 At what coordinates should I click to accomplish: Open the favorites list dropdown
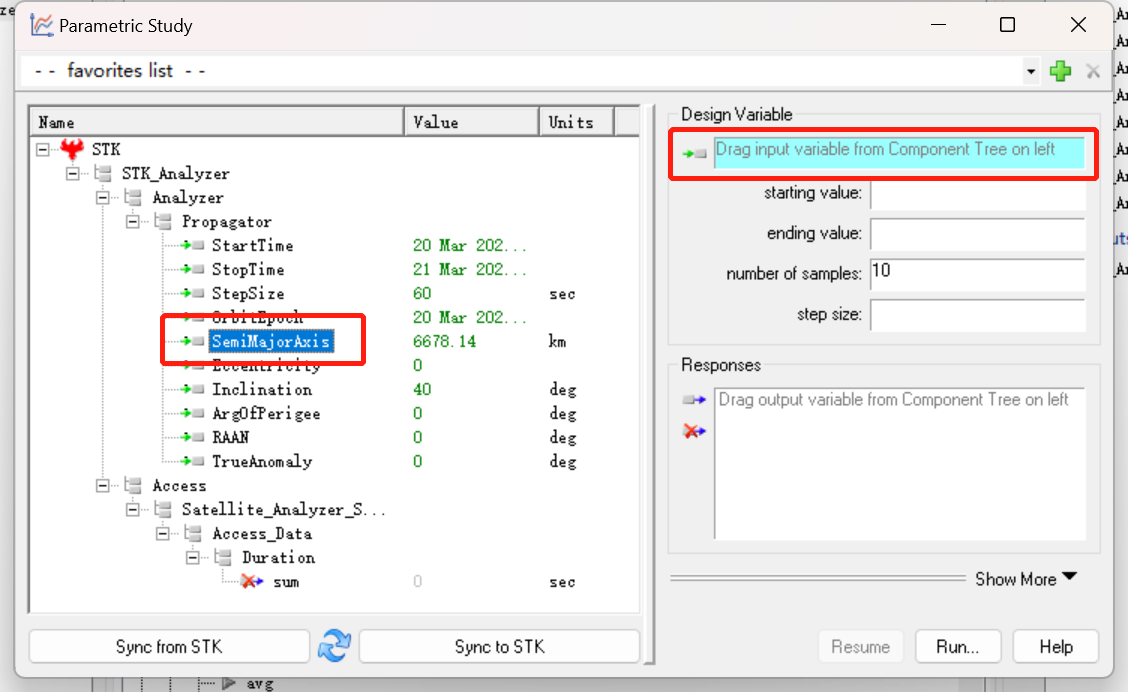coord(1032,70)
